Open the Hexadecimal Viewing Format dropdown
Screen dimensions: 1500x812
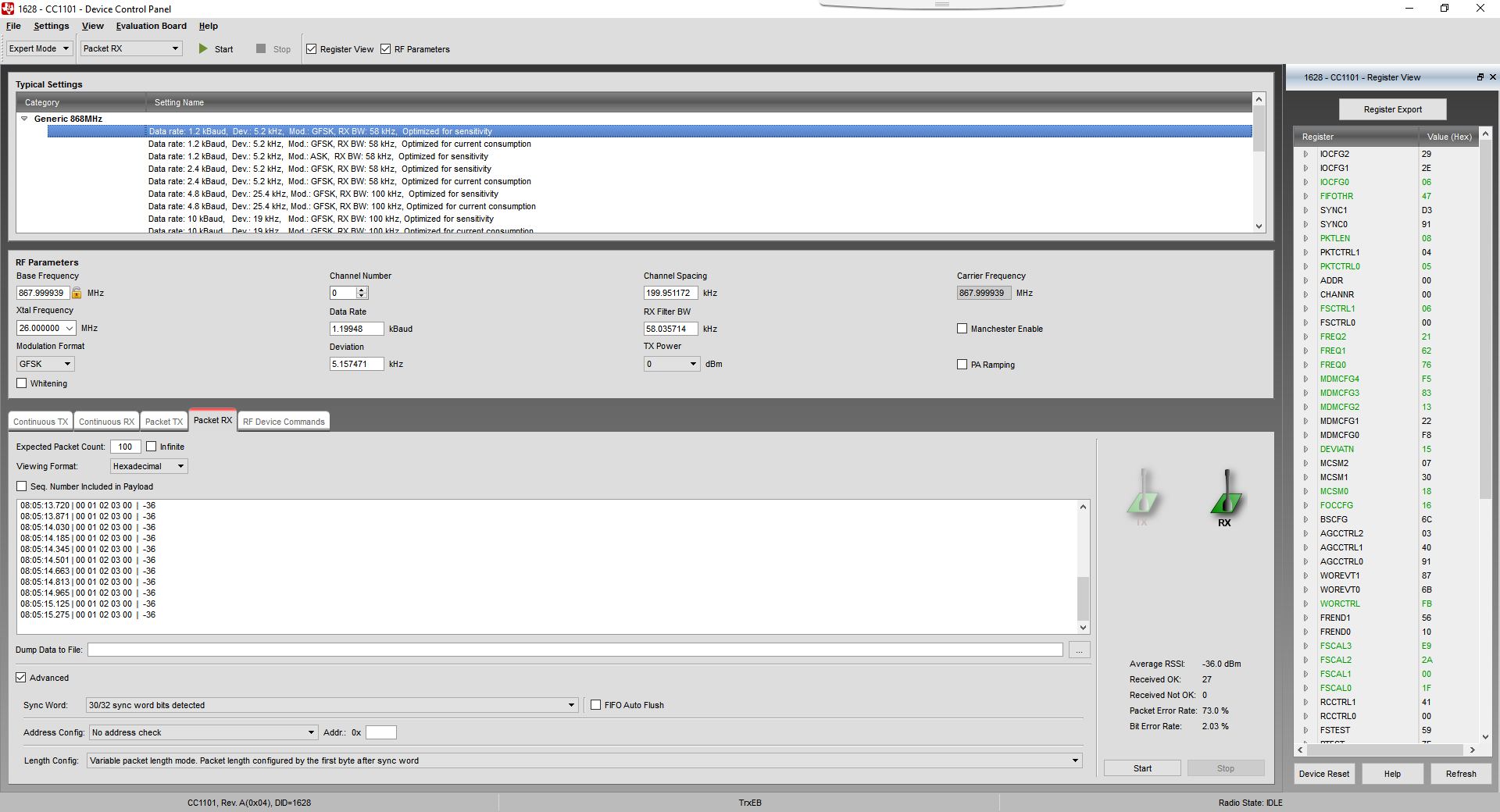click(149, 466)
